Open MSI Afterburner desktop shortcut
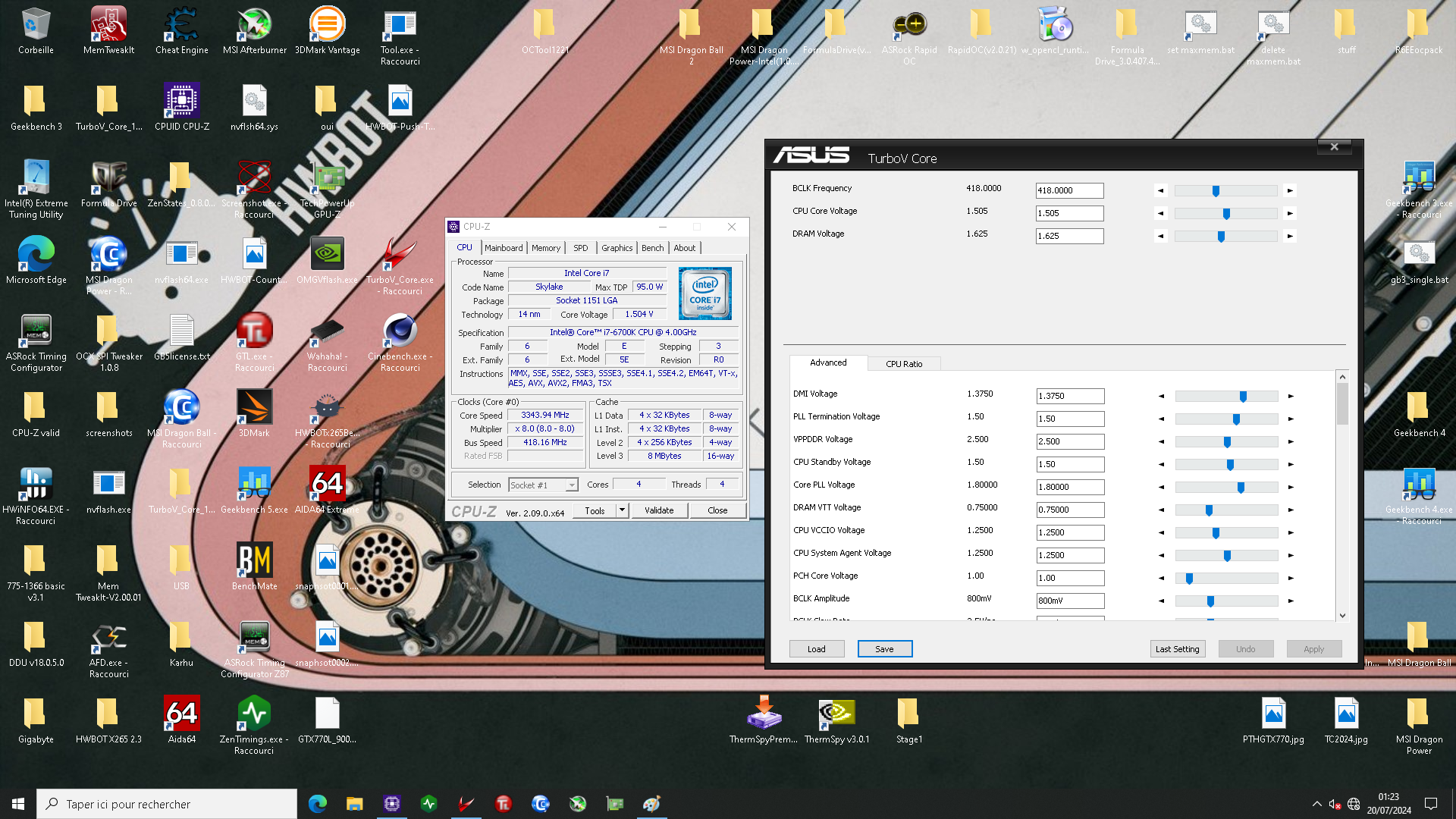This screenshot has width=1456, height=819. coord(254,30)
